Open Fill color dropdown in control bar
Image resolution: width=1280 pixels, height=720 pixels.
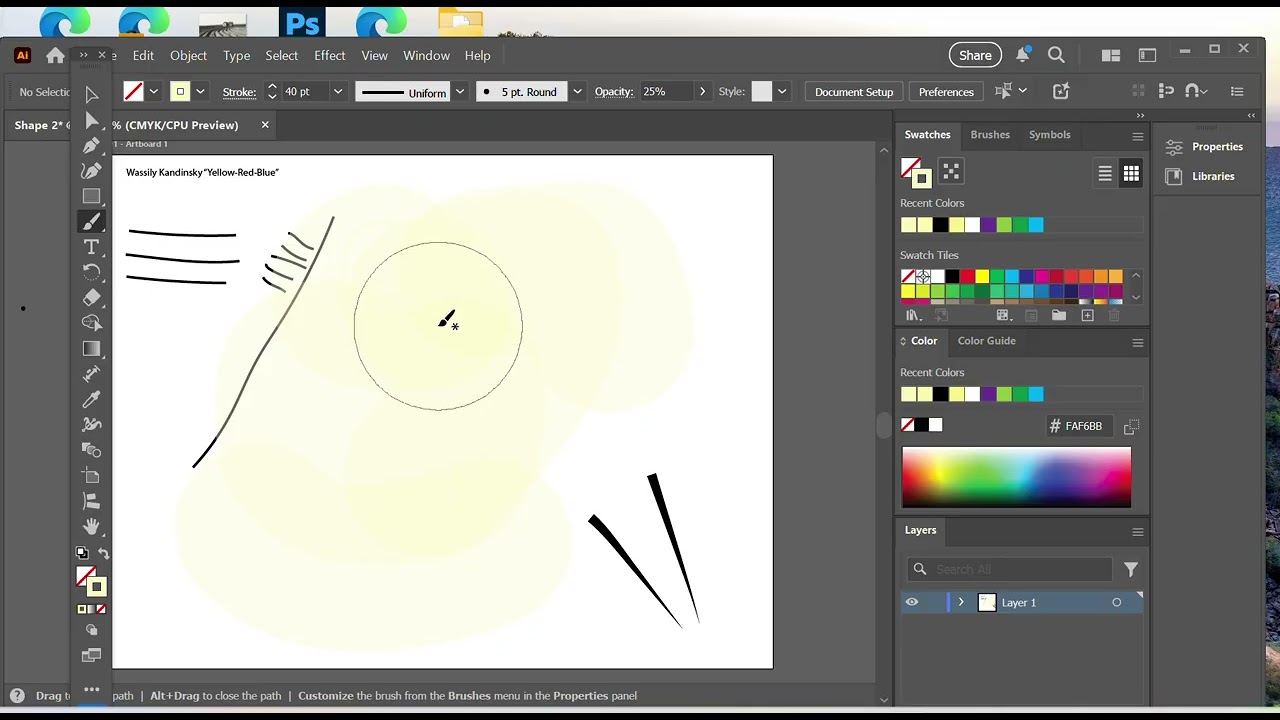click(x=154, y=92)
